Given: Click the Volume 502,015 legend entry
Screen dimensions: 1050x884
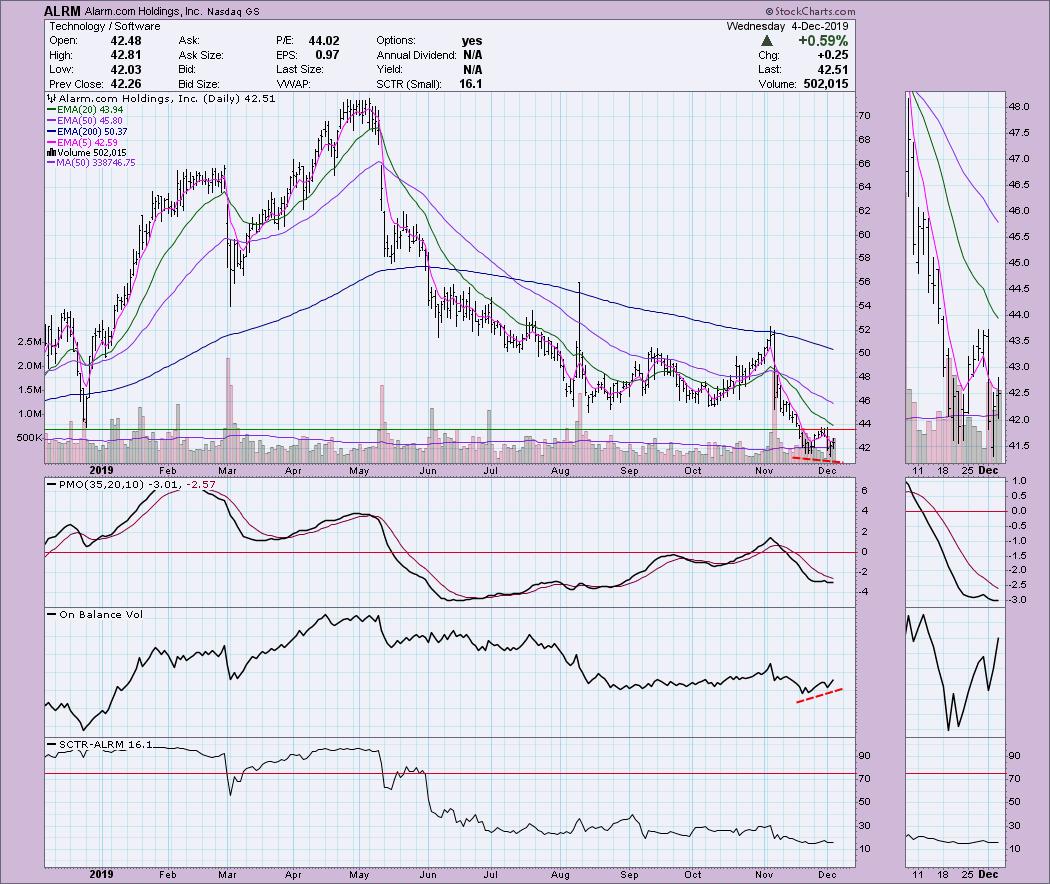Looking at the screenshot, I should (x=86, y=153).
